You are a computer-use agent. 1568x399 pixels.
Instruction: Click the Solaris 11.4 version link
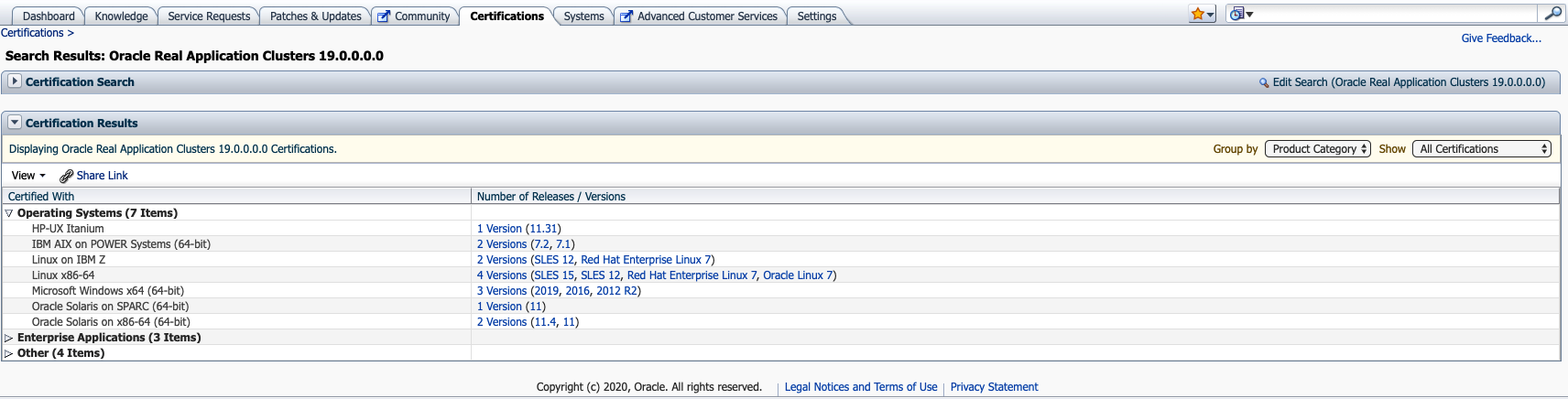click(545, 322)
